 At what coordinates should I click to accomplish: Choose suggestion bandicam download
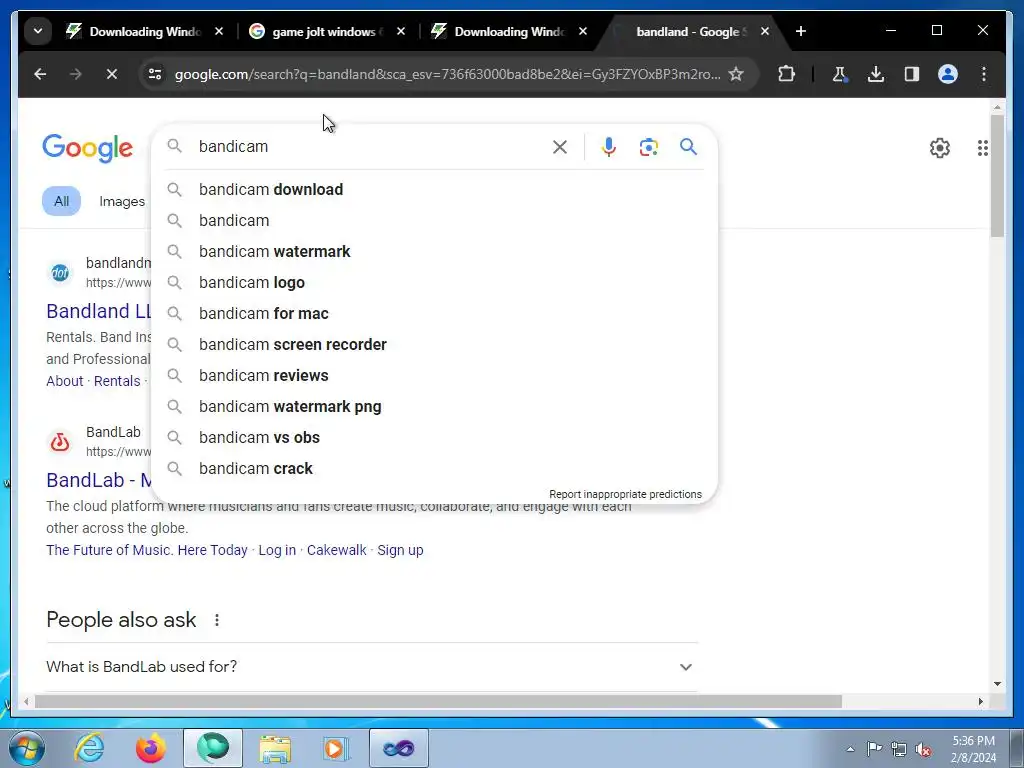tap(434, 189)
